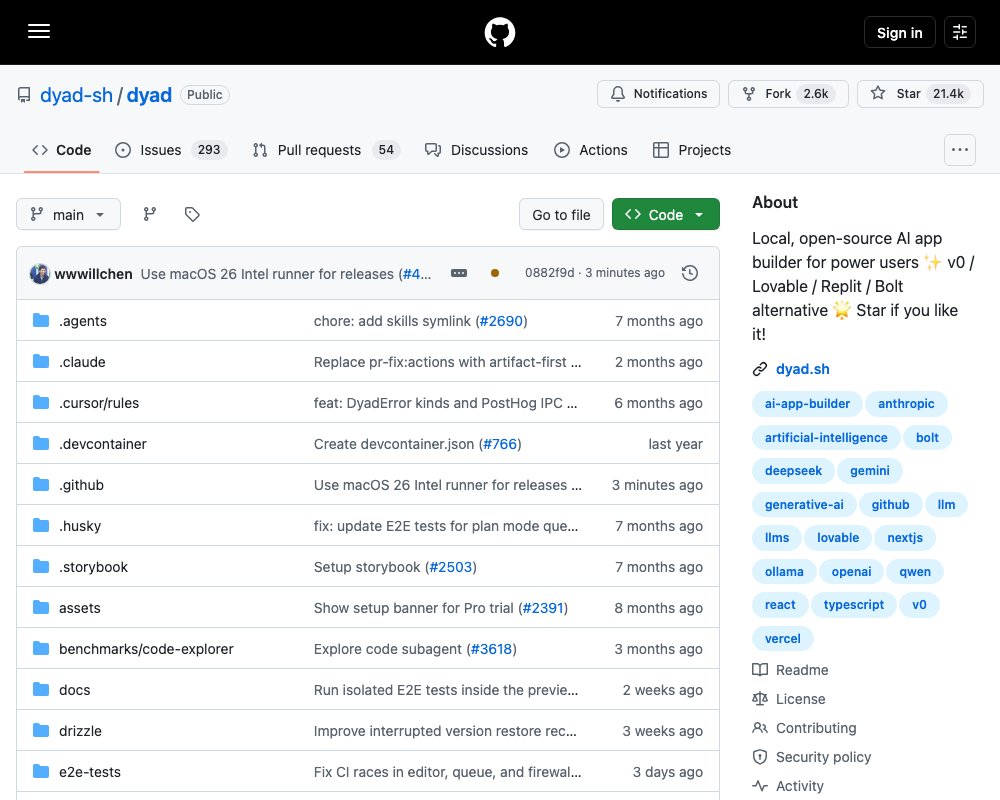The image size is (1000, 800).
Task: Show more repository tabs via ellipsis button
Action: click(x=960, y=150)
